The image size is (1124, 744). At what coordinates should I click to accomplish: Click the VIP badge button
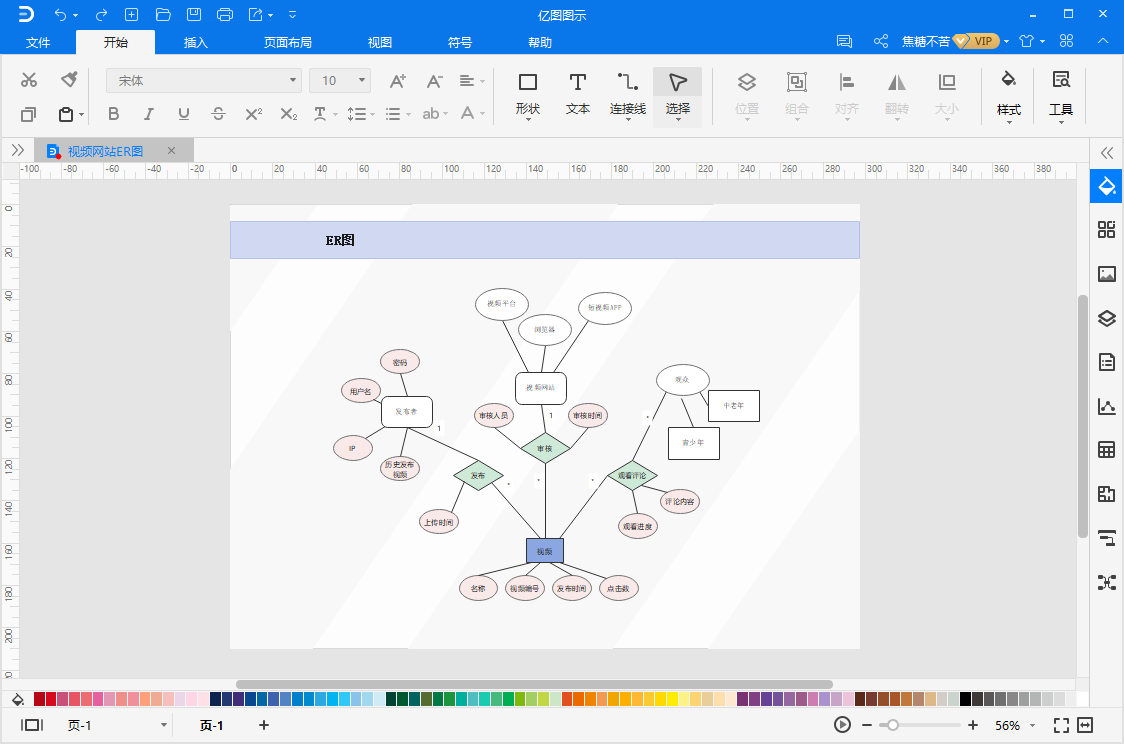pyautogui.click(x=977, y=41)
